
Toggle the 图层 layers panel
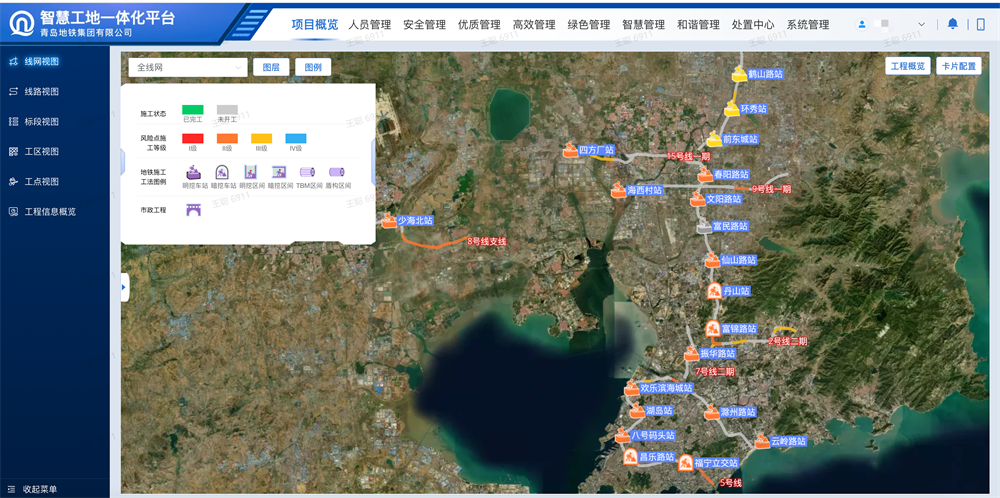pos(271,68)
